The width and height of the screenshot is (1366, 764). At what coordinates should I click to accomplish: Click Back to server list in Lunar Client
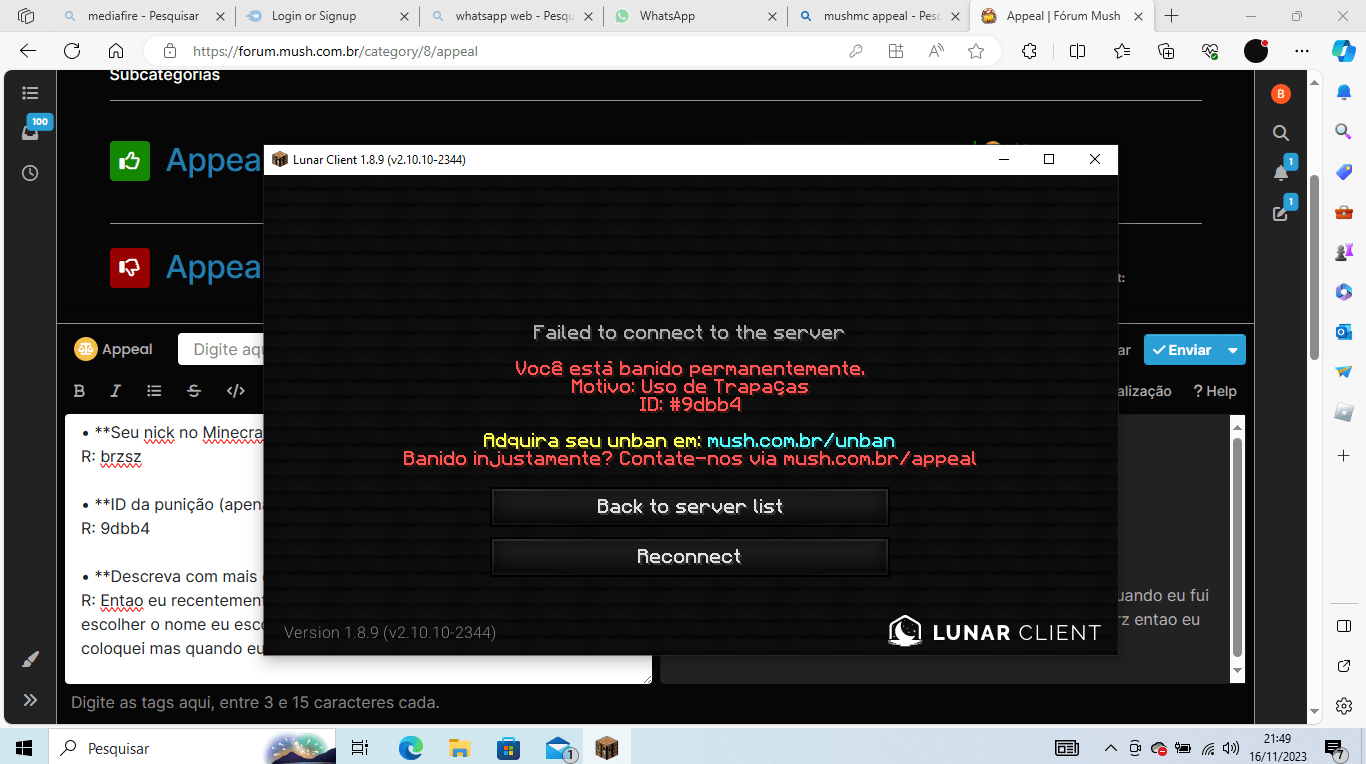690,507
